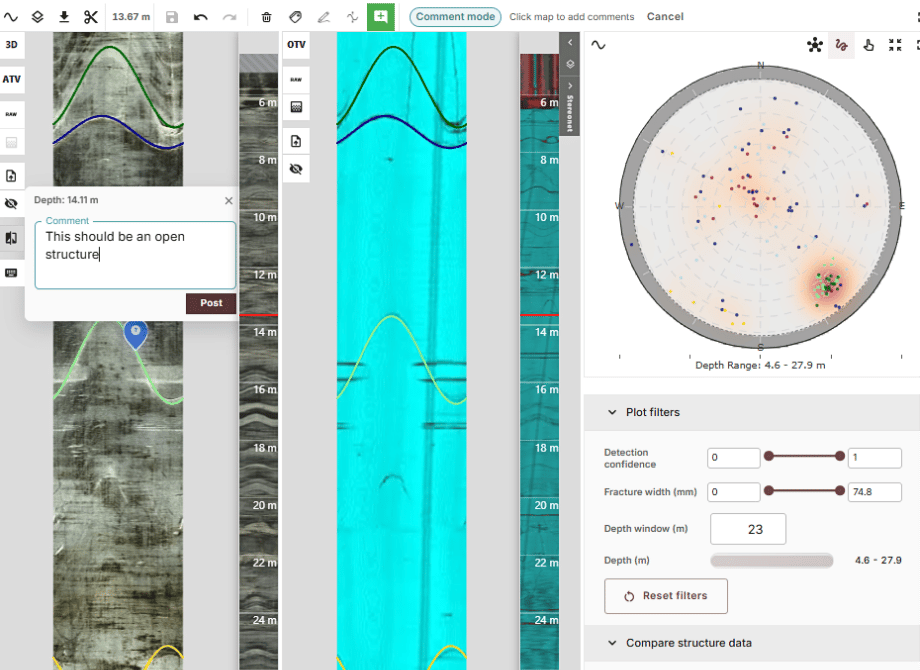Image resolution: width=920 pixels, height=670 pixels.
Task: Expand the Stereonet side tab chevron
Action: [x=570, y=86]
